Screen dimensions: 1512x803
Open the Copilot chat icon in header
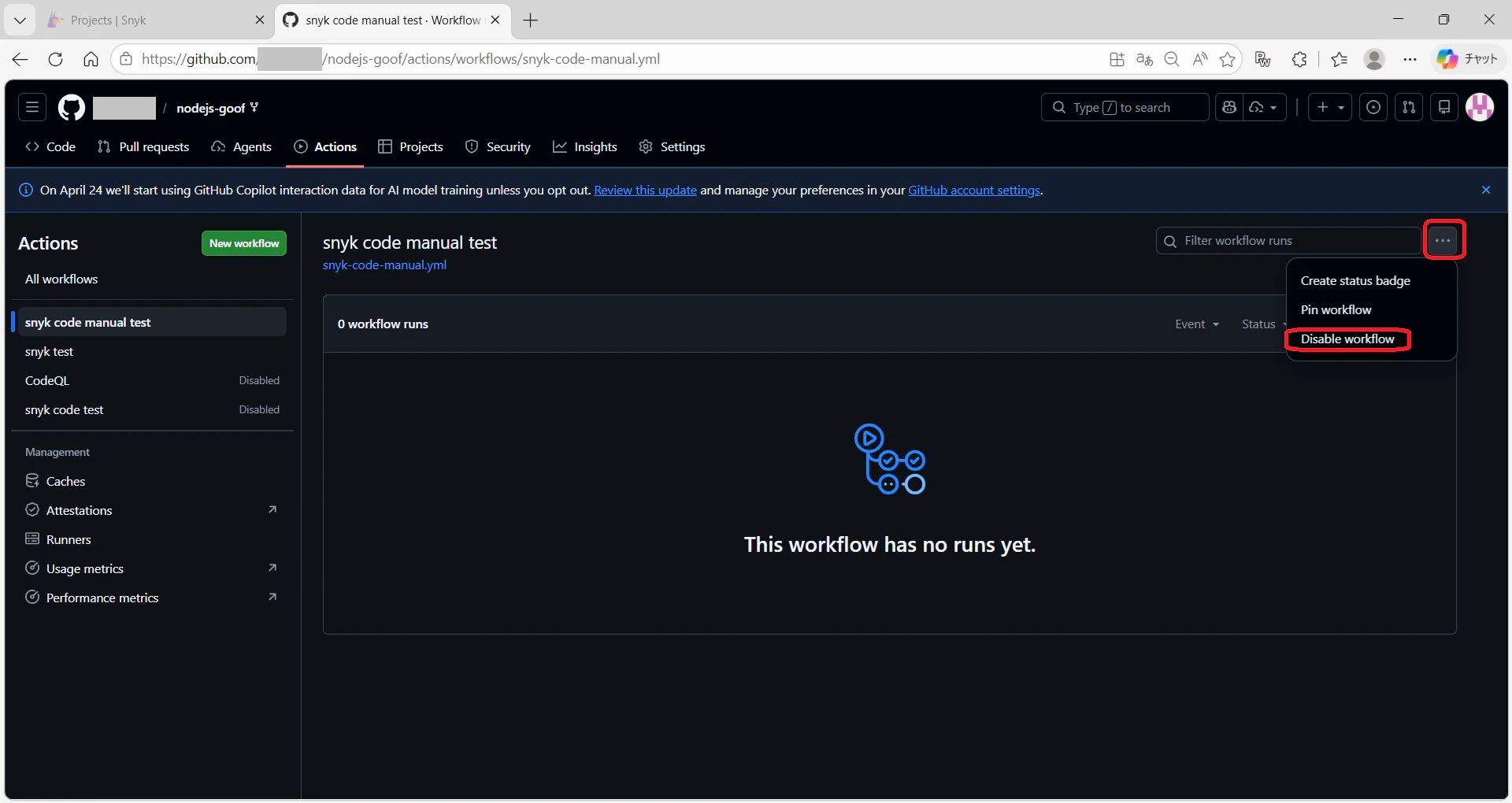(1229, 107)
